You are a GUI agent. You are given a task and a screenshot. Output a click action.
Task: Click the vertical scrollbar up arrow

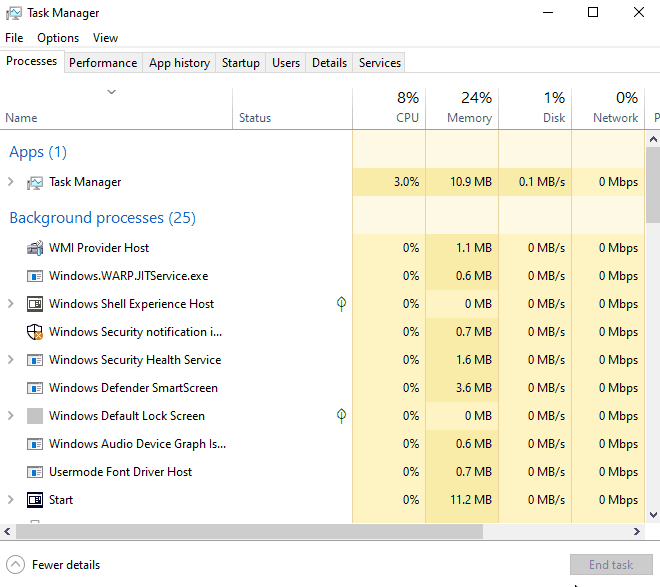[x=653, y=139]
